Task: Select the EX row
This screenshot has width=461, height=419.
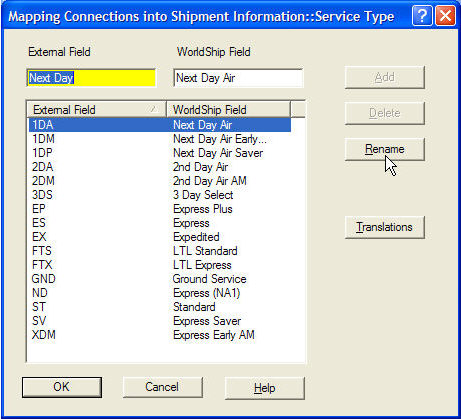Action: (160, 237)
